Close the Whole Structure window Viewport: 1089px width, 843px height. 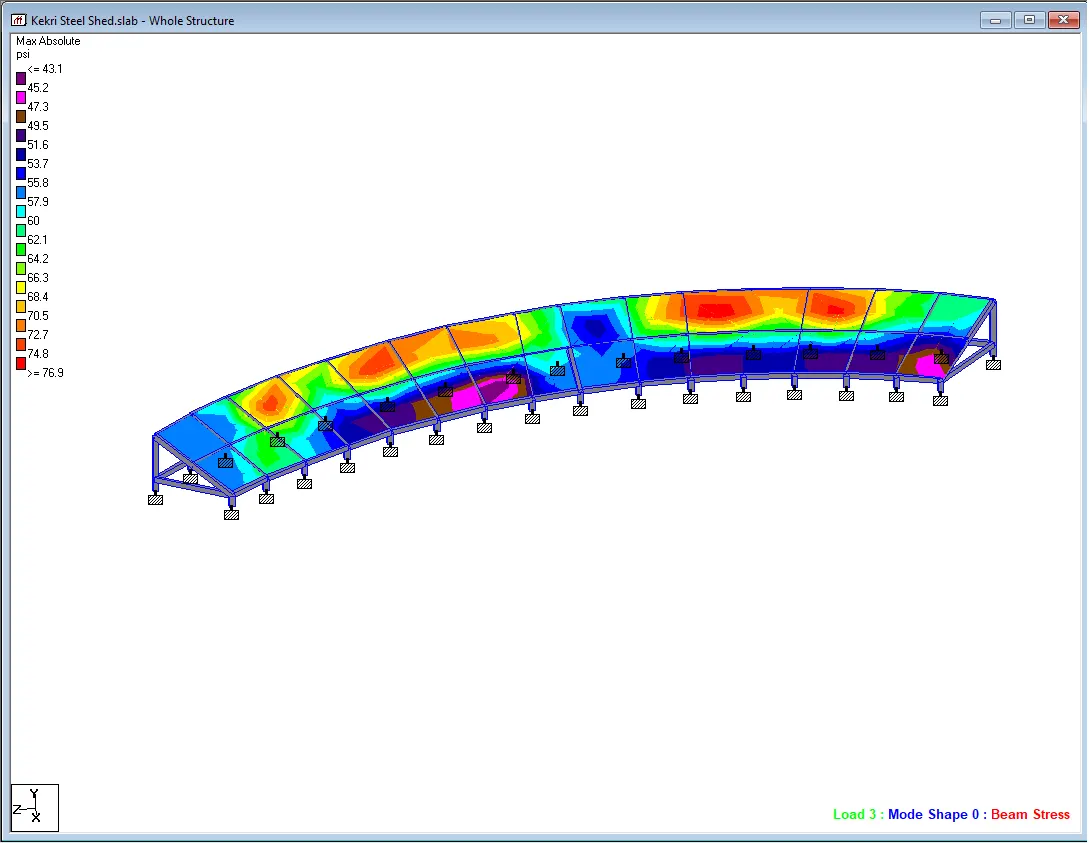[x=1063, y=20]
